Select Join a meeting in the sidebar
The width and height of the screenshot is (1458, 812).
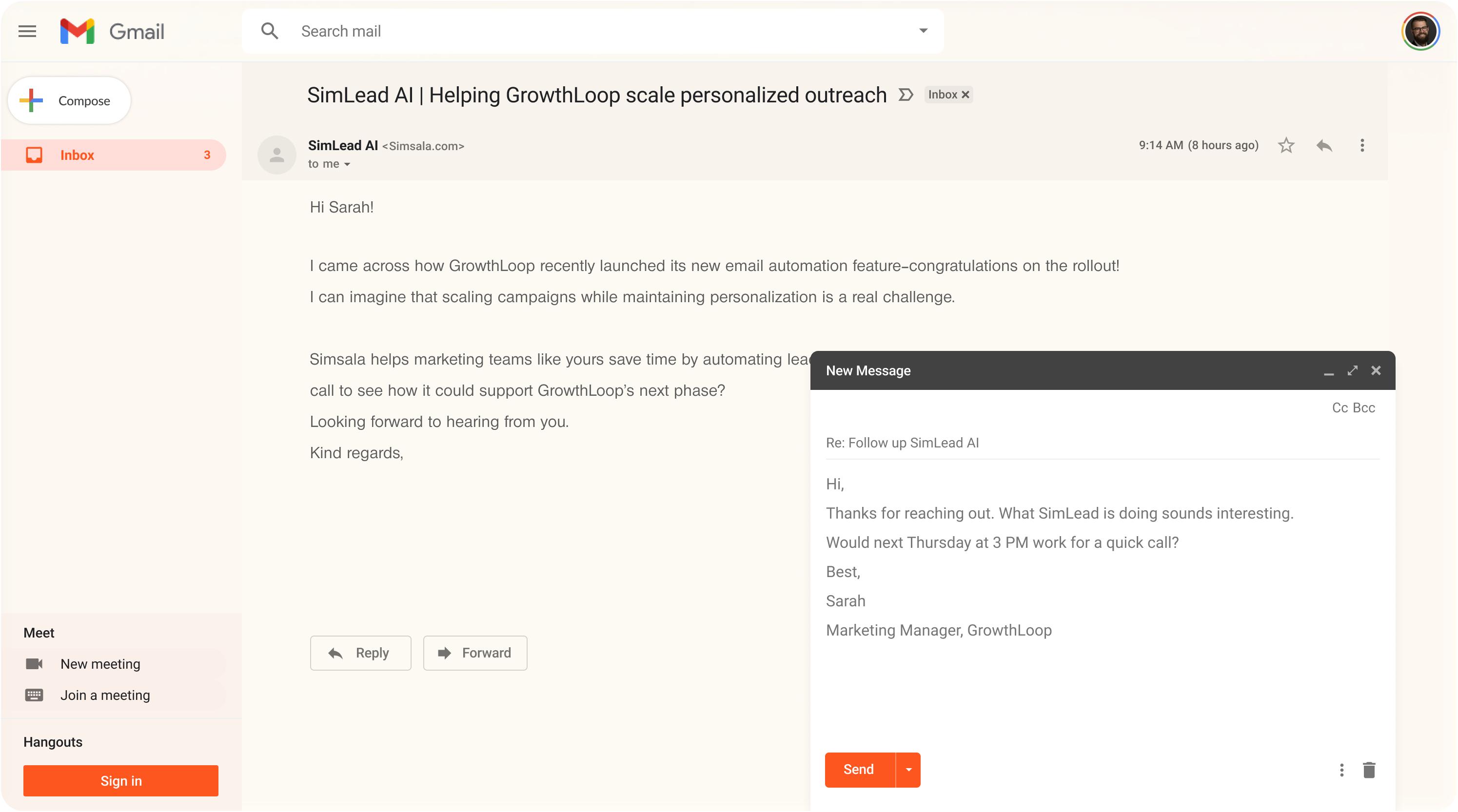[x=105, y=695]
